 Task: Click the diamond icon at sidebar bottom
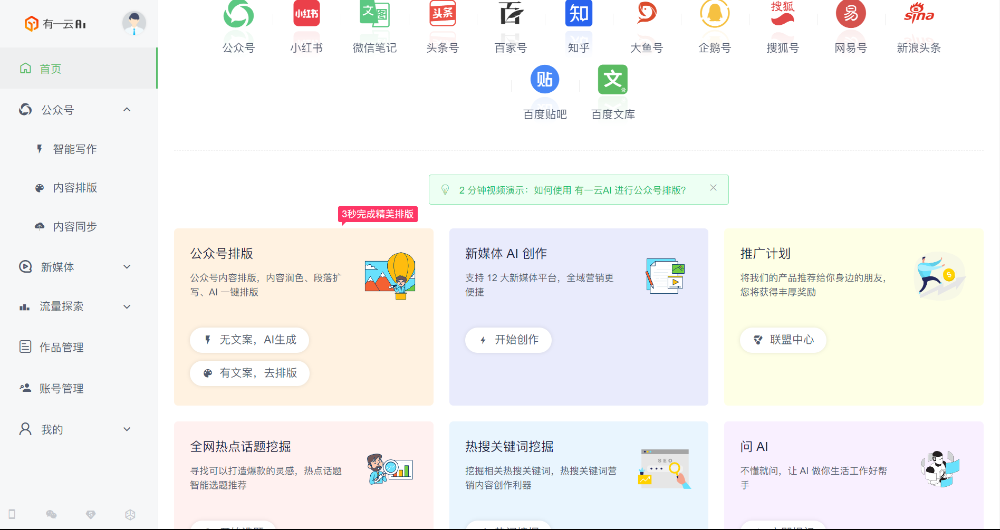(91, 514)
